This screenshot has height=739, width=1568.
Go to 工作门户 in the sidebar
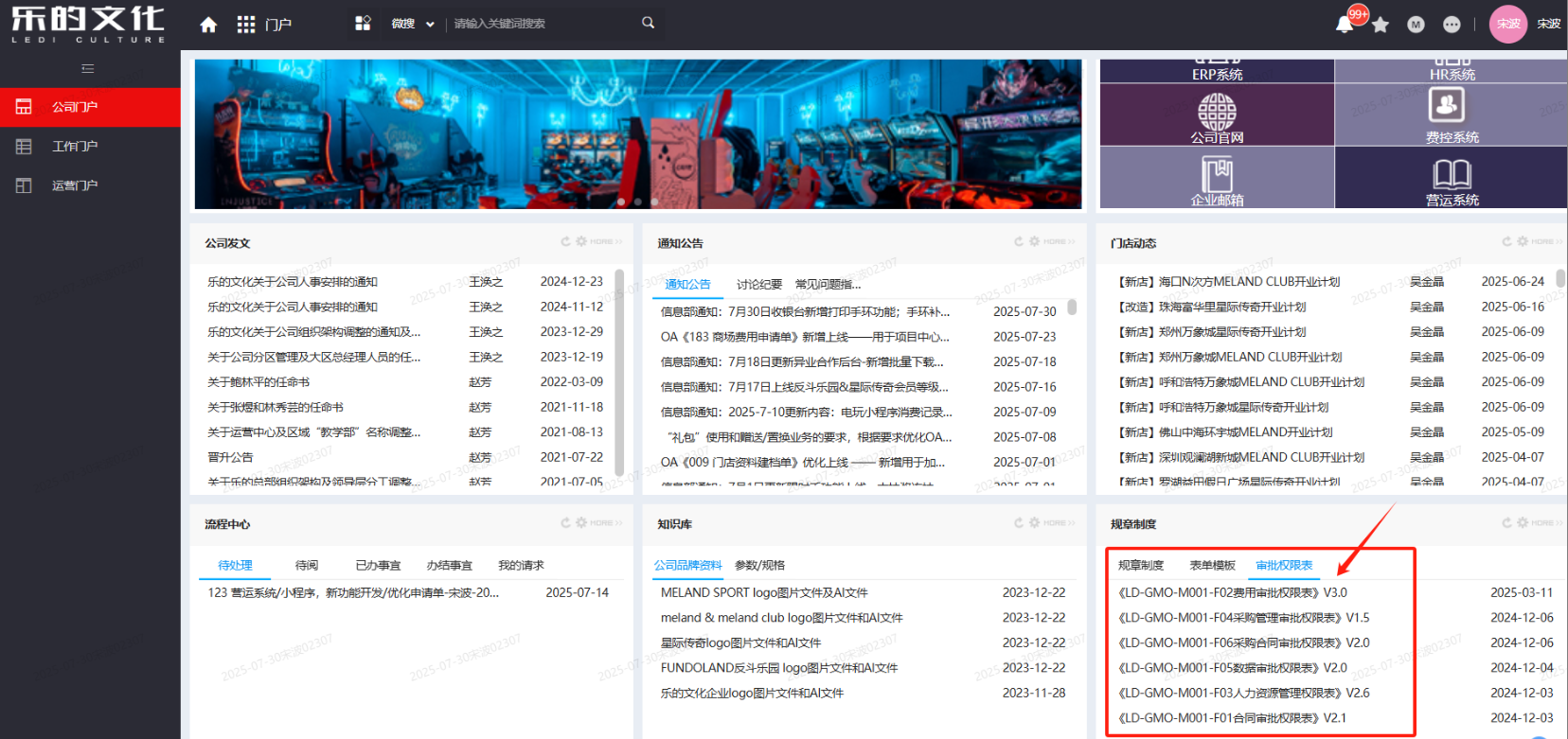coord(75,147)
